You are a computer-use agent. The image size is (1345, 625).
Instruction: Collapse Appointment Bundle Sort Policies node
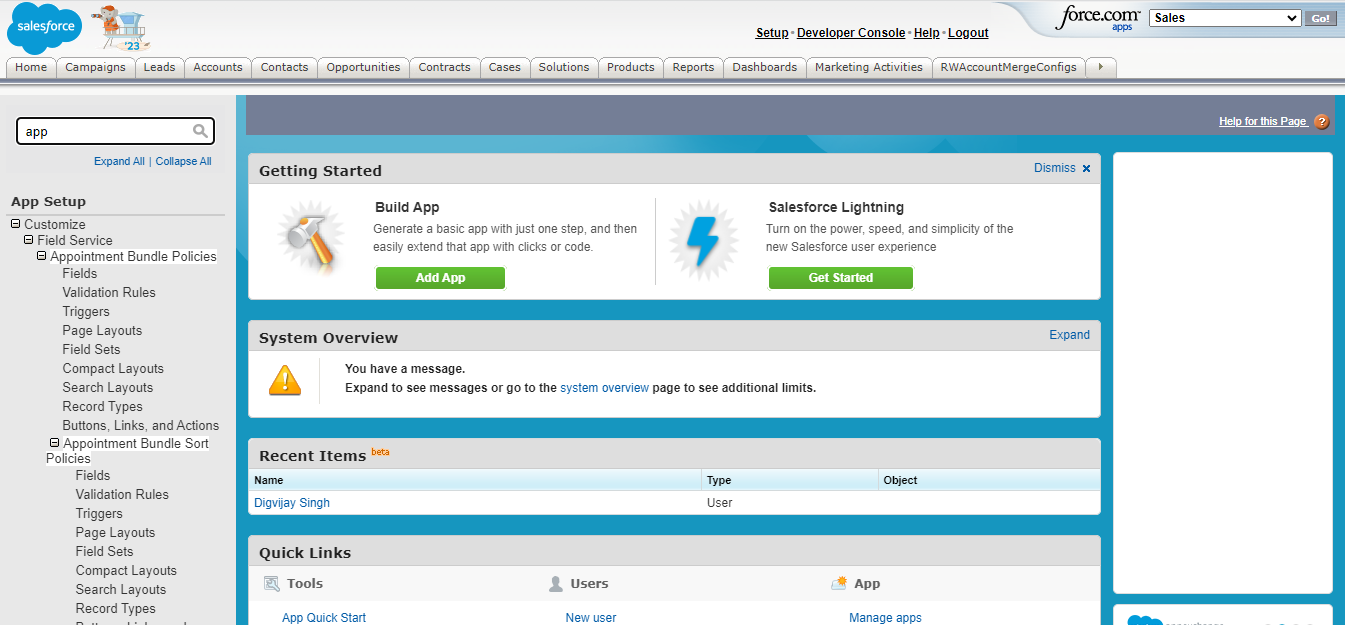pos(55,443)
